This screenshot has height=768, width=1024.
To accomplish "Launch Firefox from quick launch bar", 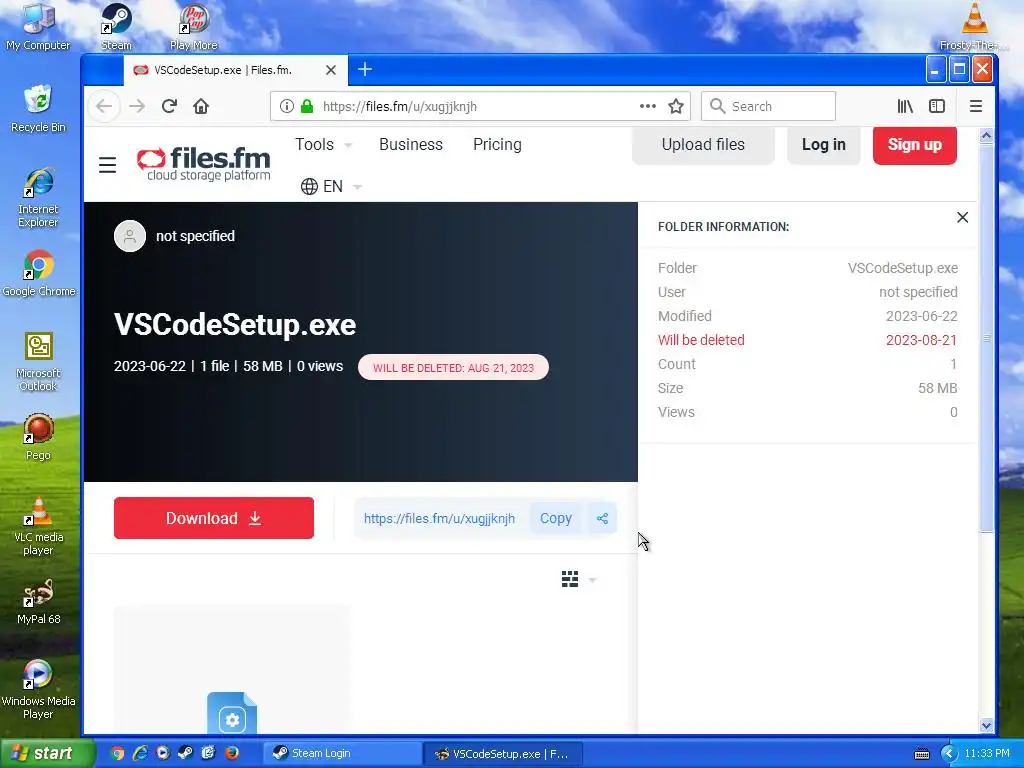I will 232,754.
